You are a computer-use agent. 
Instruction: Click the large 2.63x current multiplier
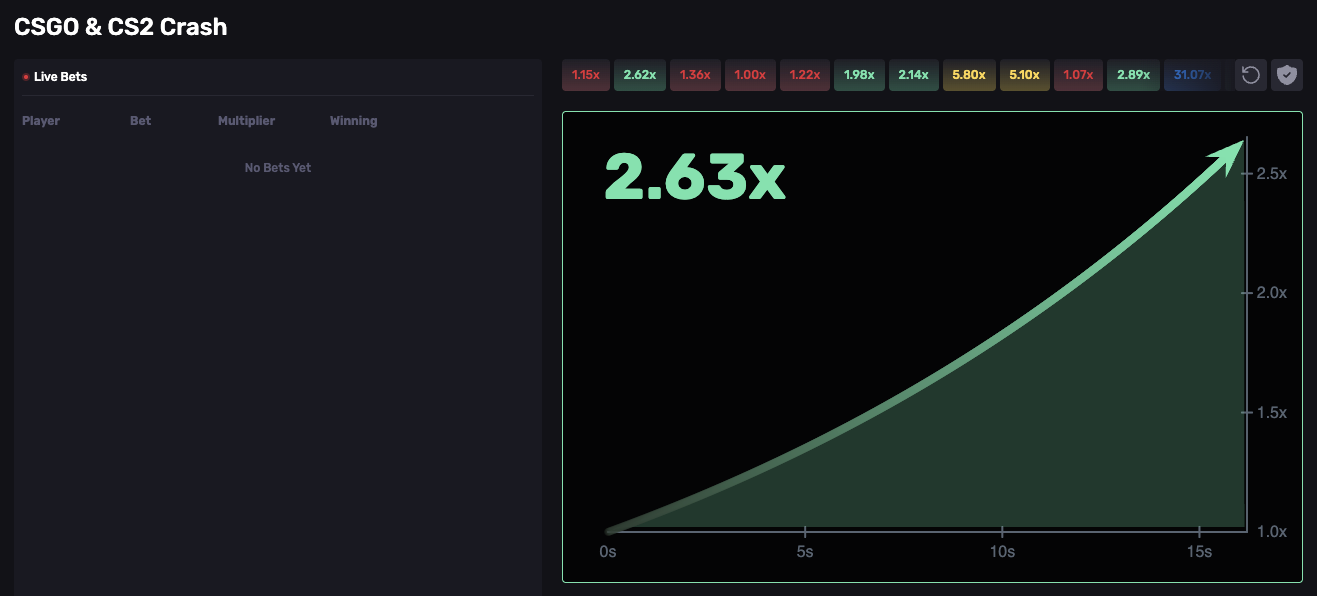pyautogui.click(x=695, y=177)
